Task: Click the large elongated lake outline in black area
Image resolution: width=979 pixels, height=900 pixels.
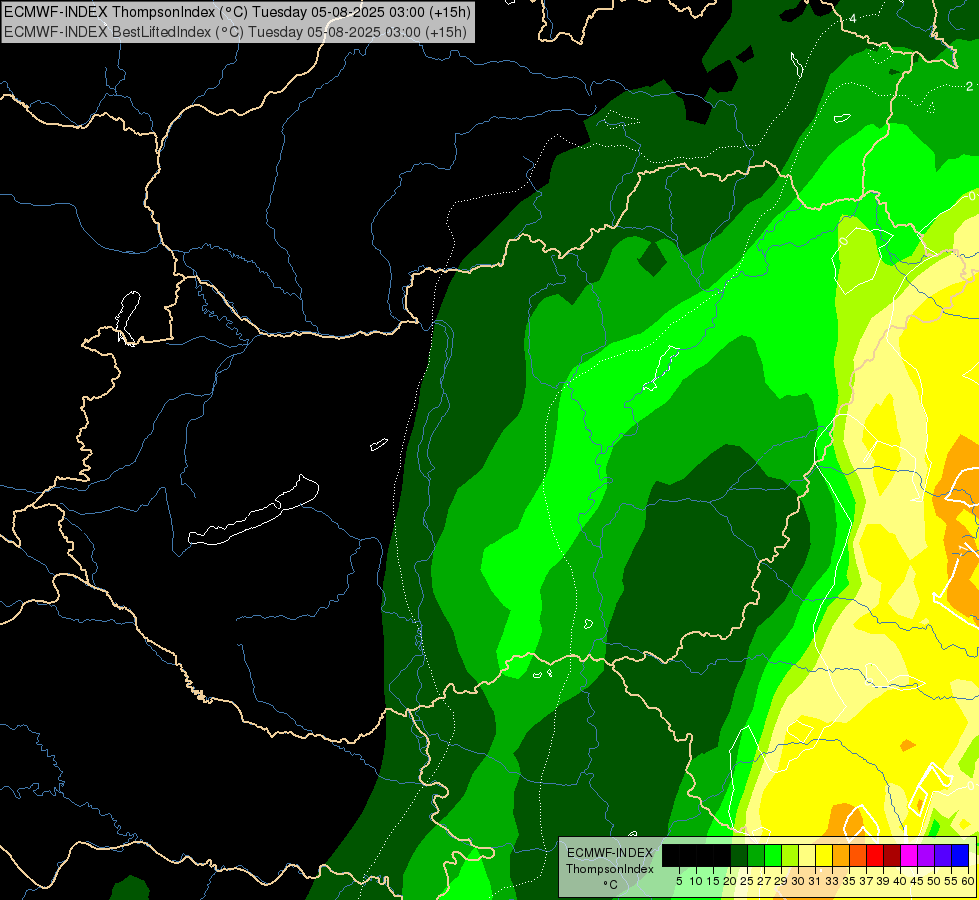Action: (254, 511)
